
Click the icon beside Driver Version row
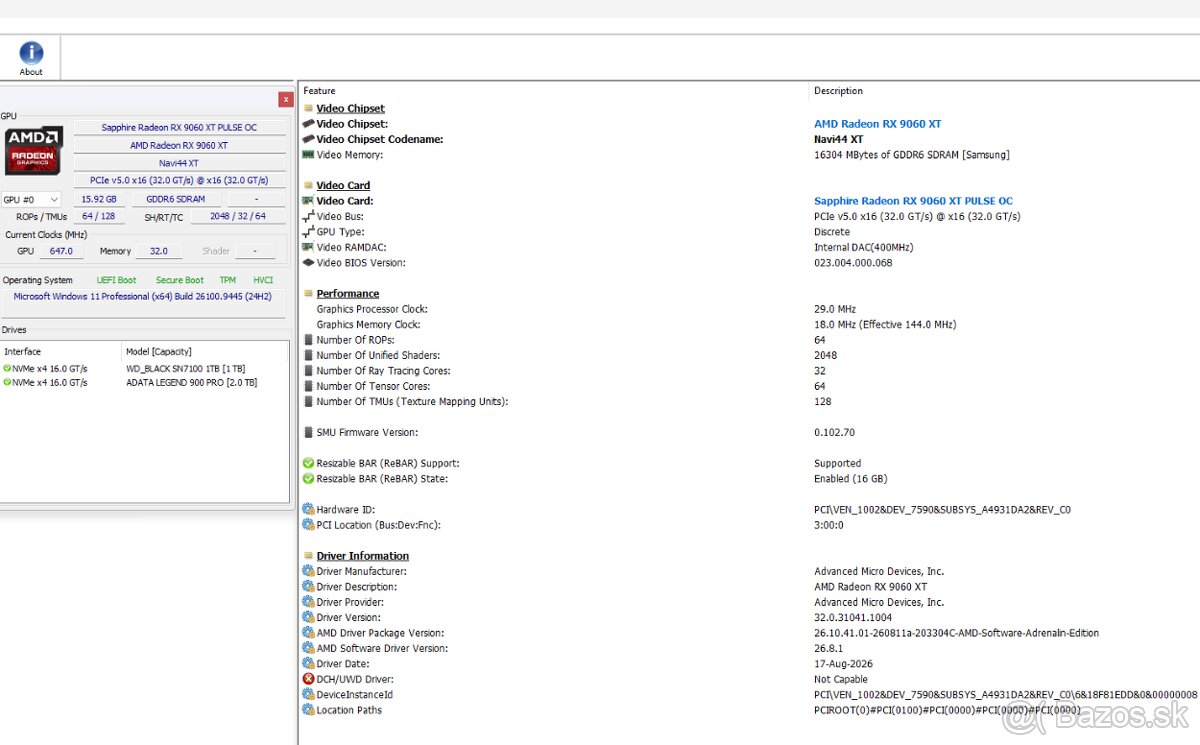(x=308, y=617)
